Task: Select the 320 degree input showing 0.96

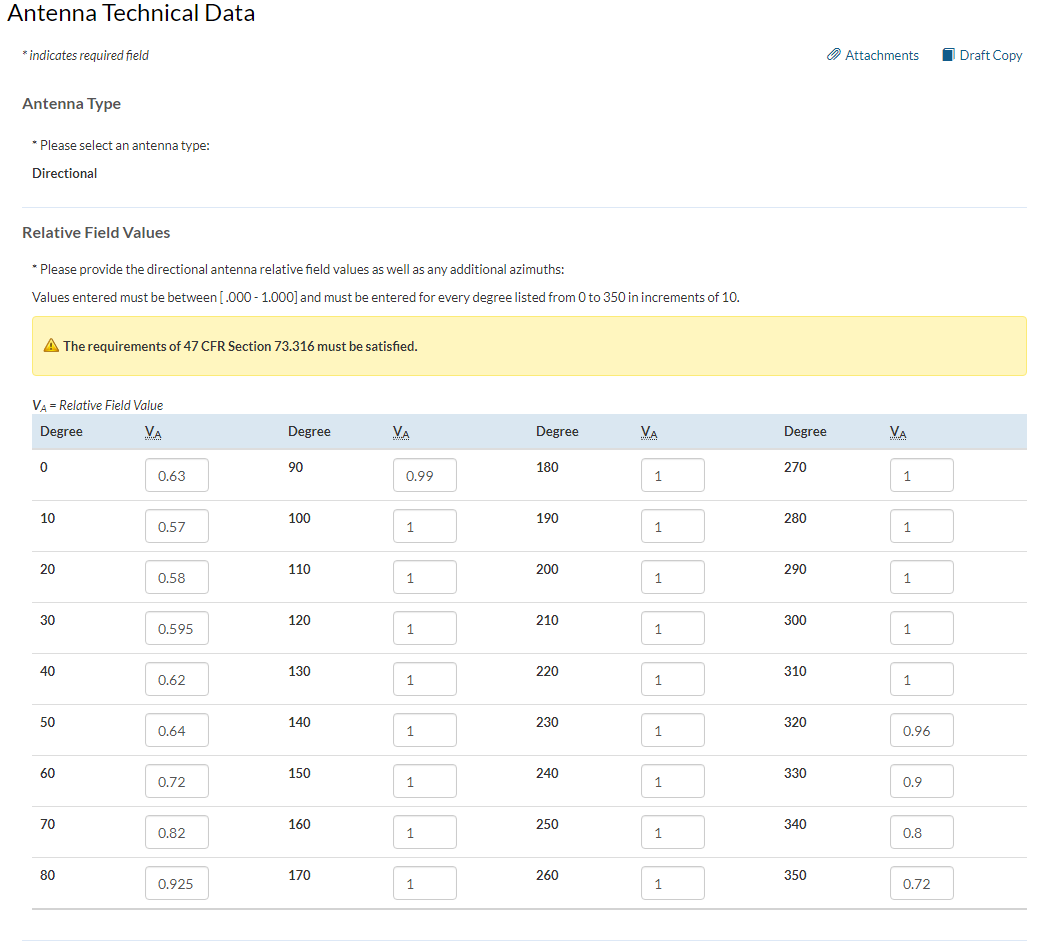Action: [921, 731]
